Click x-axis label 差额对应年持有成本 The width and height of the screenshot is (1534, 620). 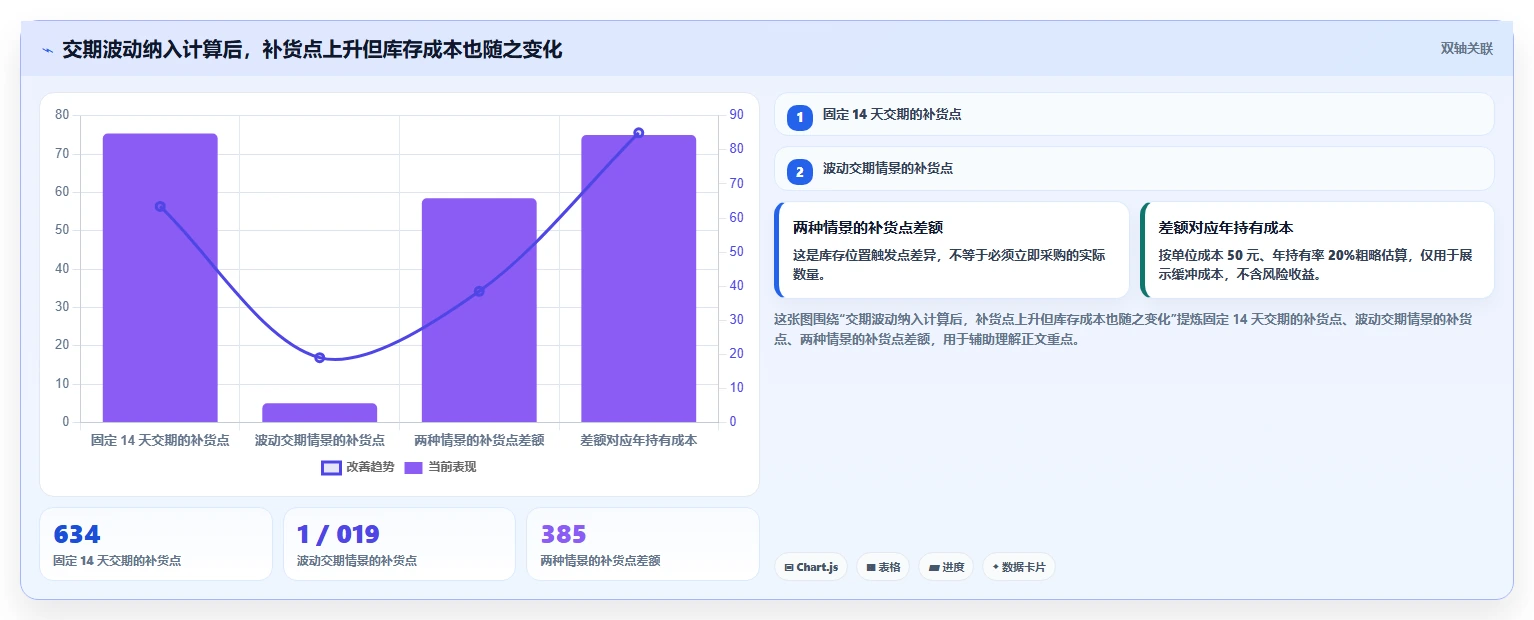[639, 440]
